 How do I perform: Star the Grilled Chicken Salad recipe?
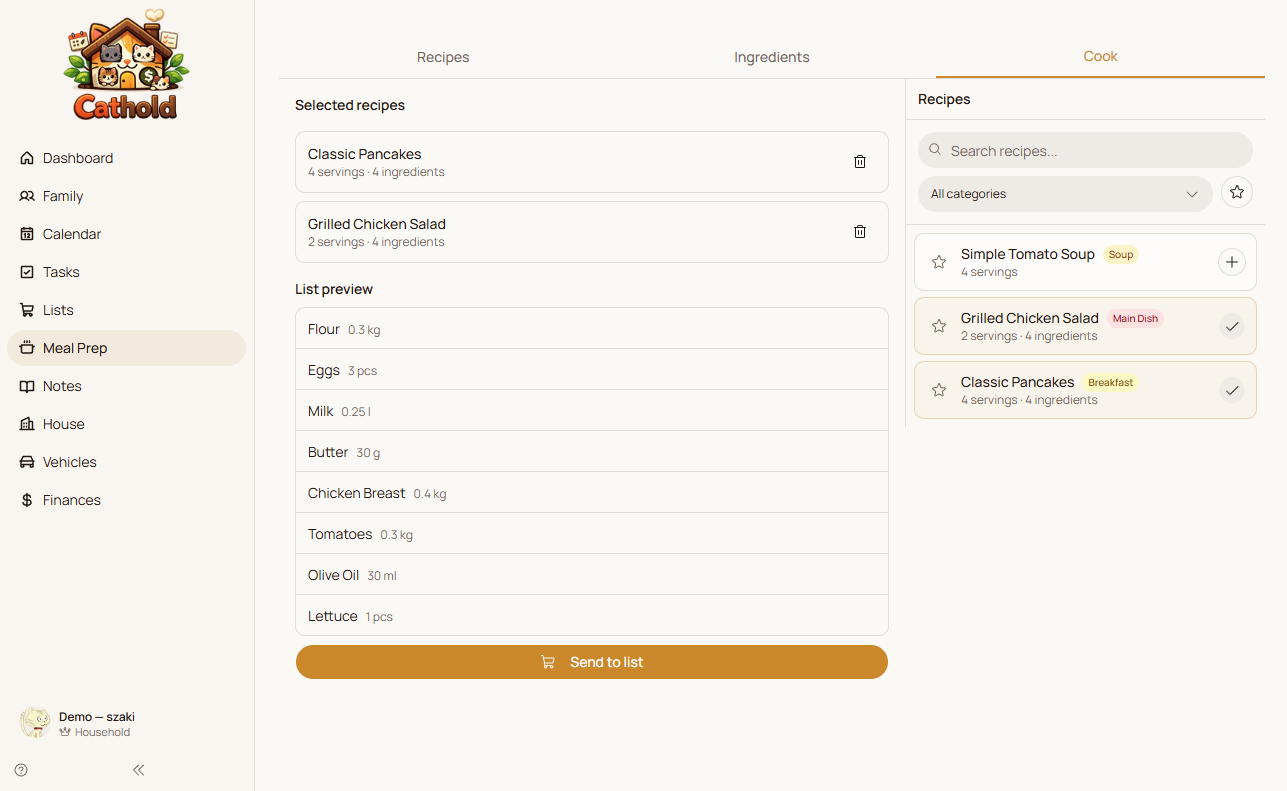pyautogui.click(x=938, y=326)
